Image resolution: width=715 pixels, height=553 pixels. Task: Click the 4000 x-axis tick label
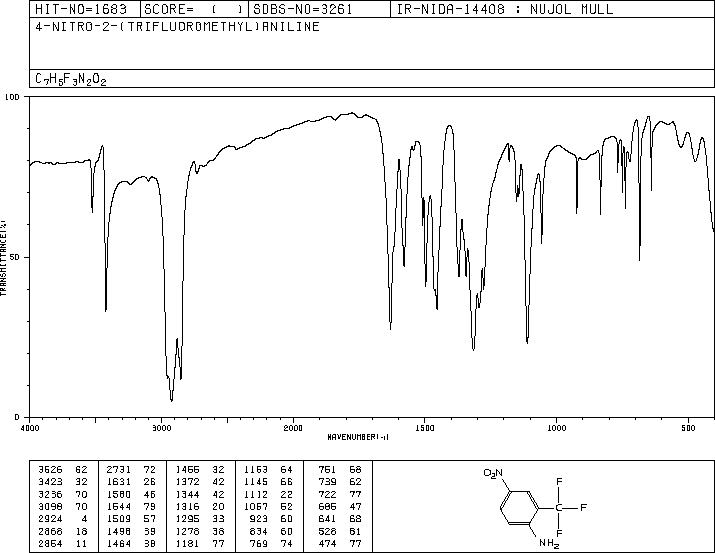point(30,428)
